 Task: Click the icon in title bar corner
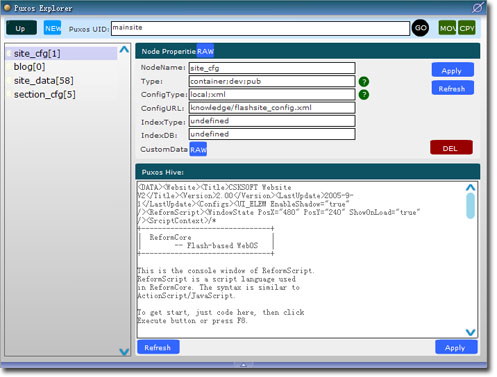pos(478,7)
